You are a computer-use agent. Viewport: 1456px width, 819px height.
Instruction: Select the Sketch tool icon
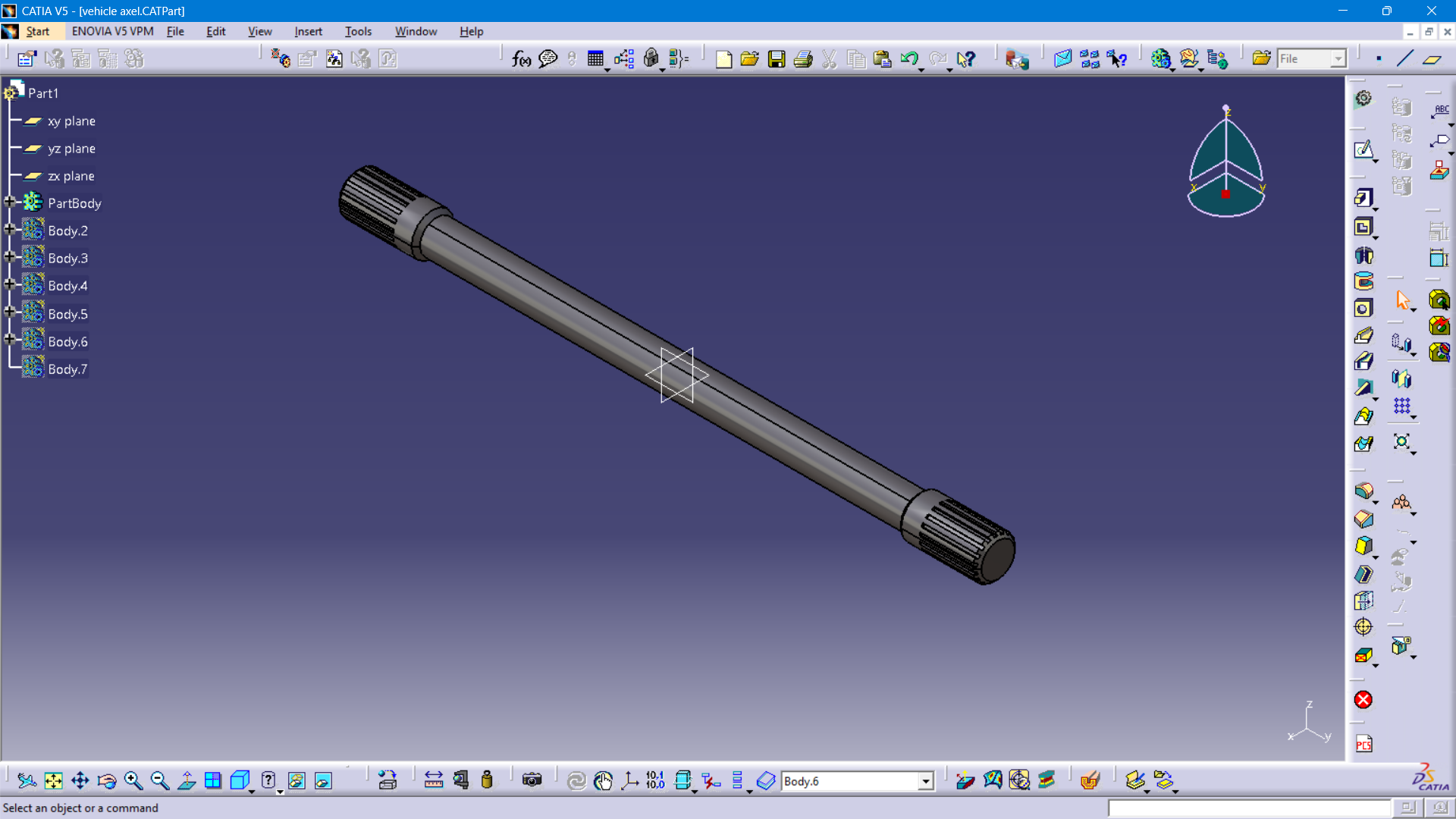point(1363,149)
